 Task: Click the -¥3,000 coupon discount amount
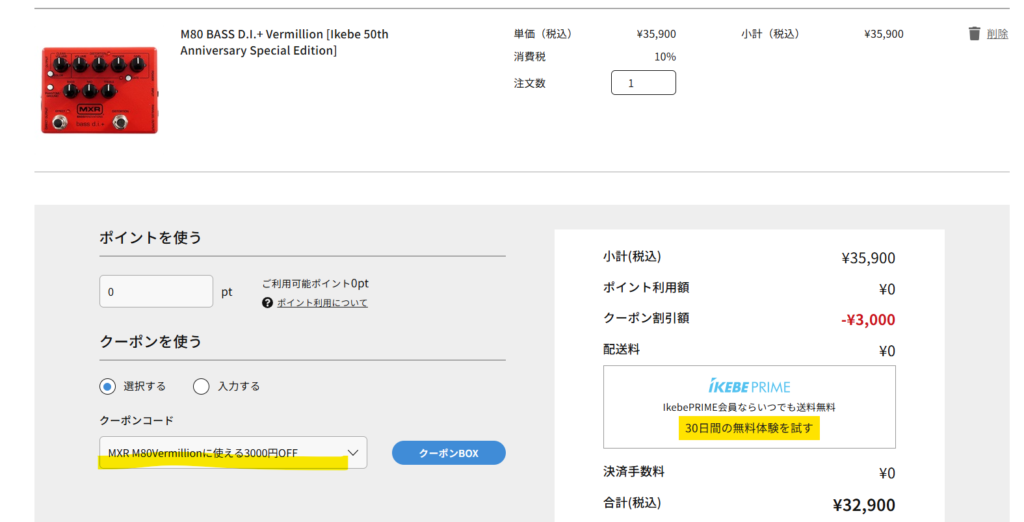click(868, 319)
